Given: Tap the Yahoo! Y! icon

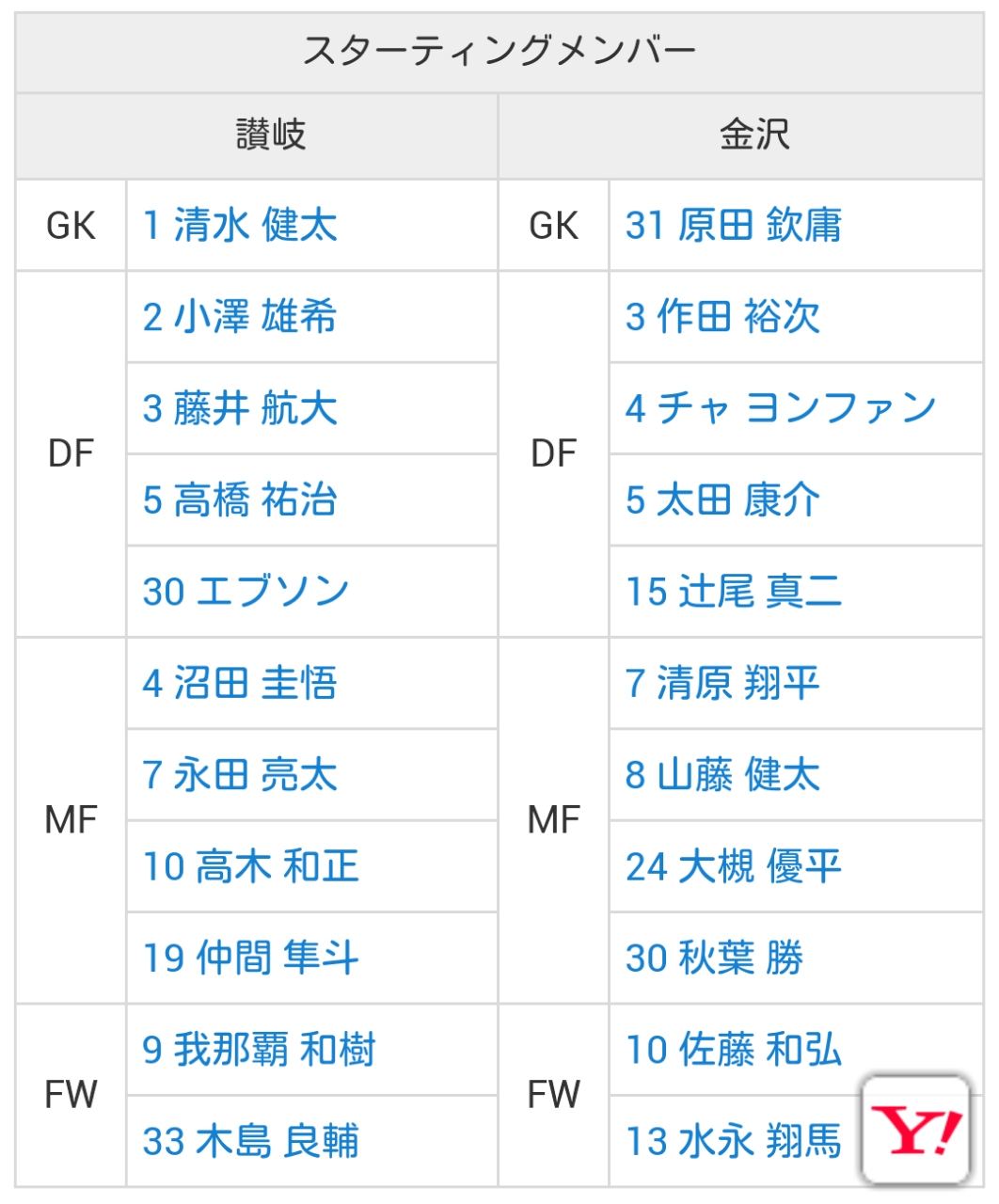Looking at the screenshot, I should click(x=917, y=1129).
